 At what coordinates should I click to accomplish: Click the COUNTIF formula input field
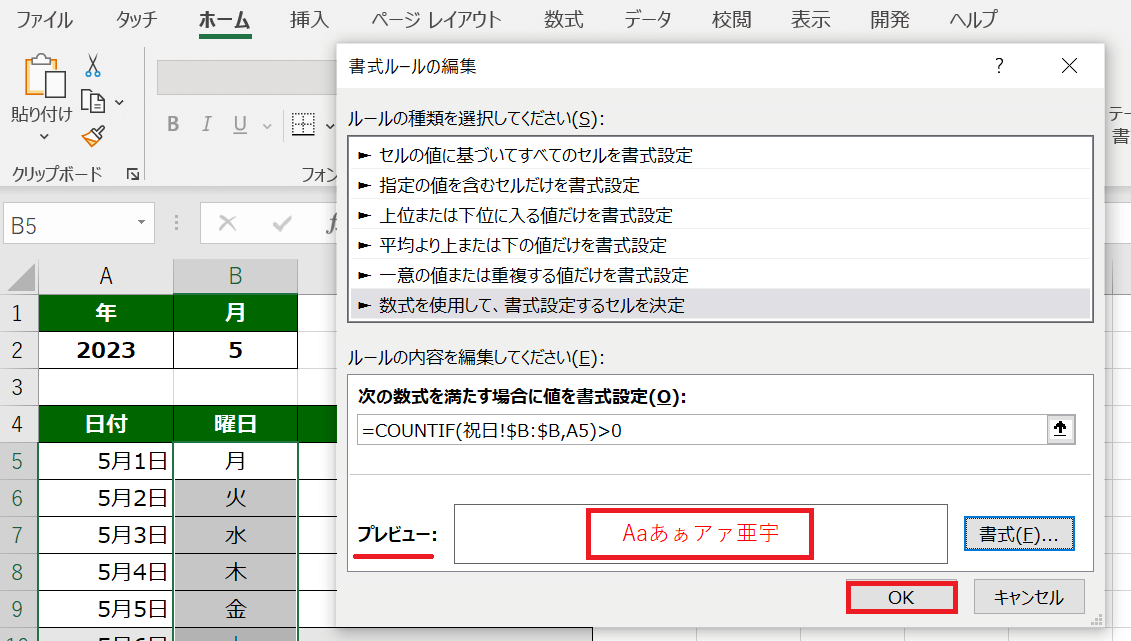[x=700, y=429]
